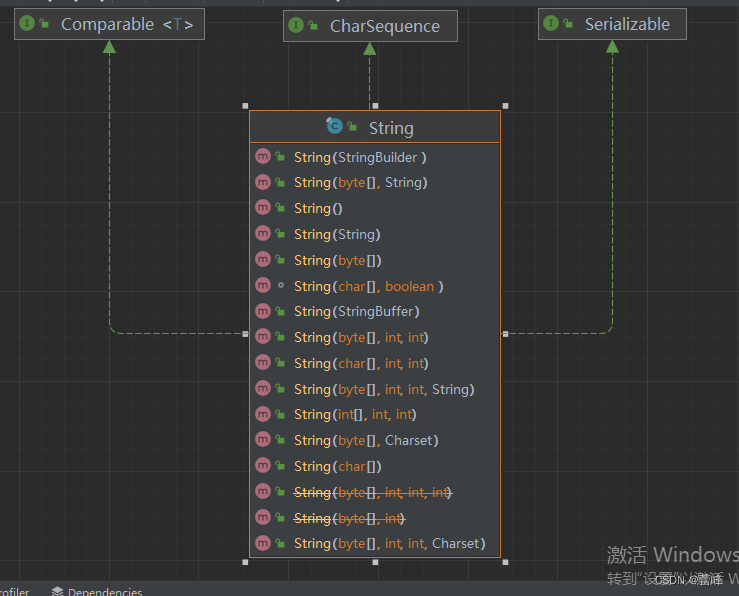Select deprecated String(byte[], int, int, int)
This screenshot has height=596, width=739.
pos(375,492)
